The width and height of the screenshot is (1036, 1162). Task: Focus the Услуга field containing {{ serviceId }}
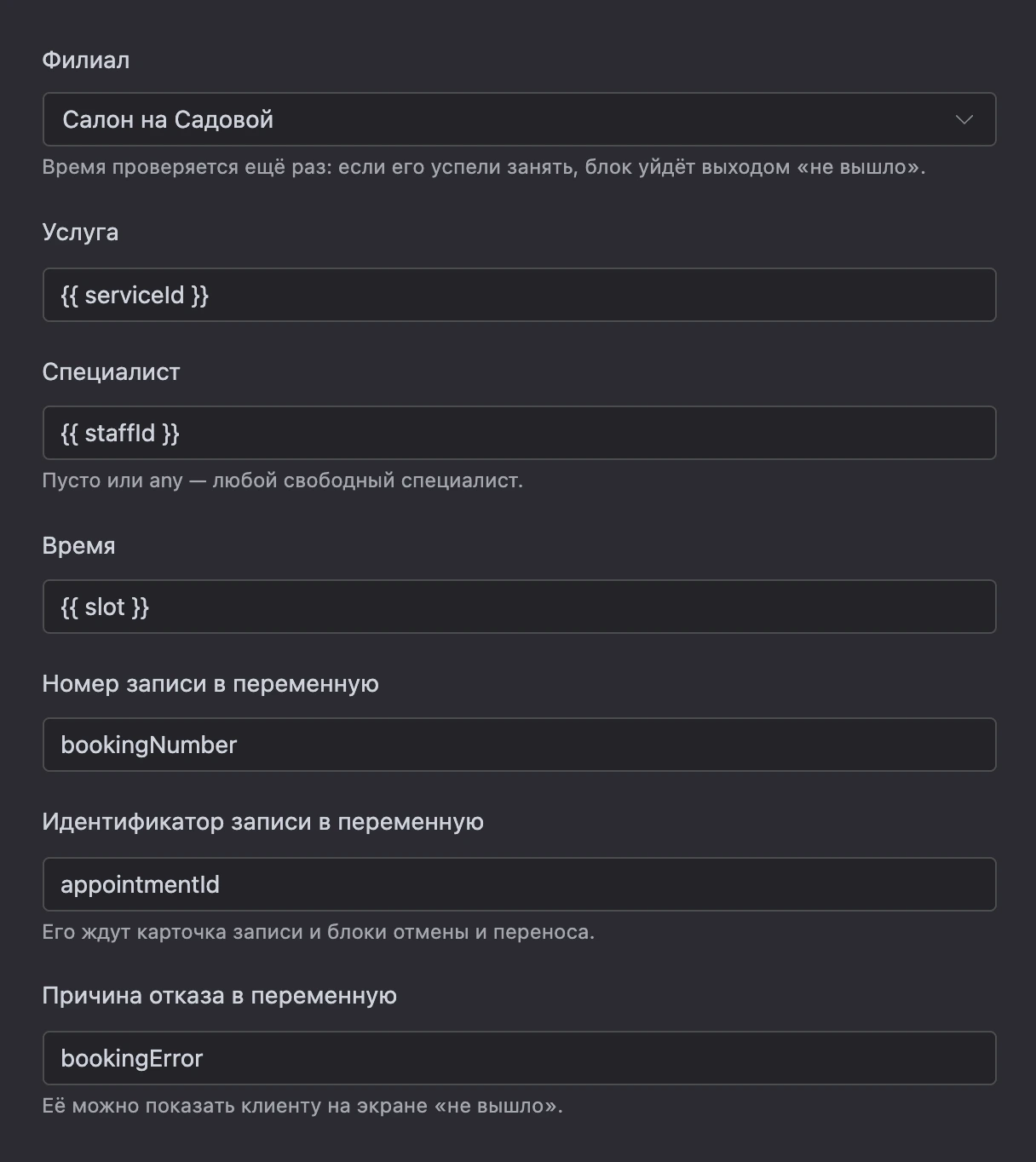[x=519, y=295]
